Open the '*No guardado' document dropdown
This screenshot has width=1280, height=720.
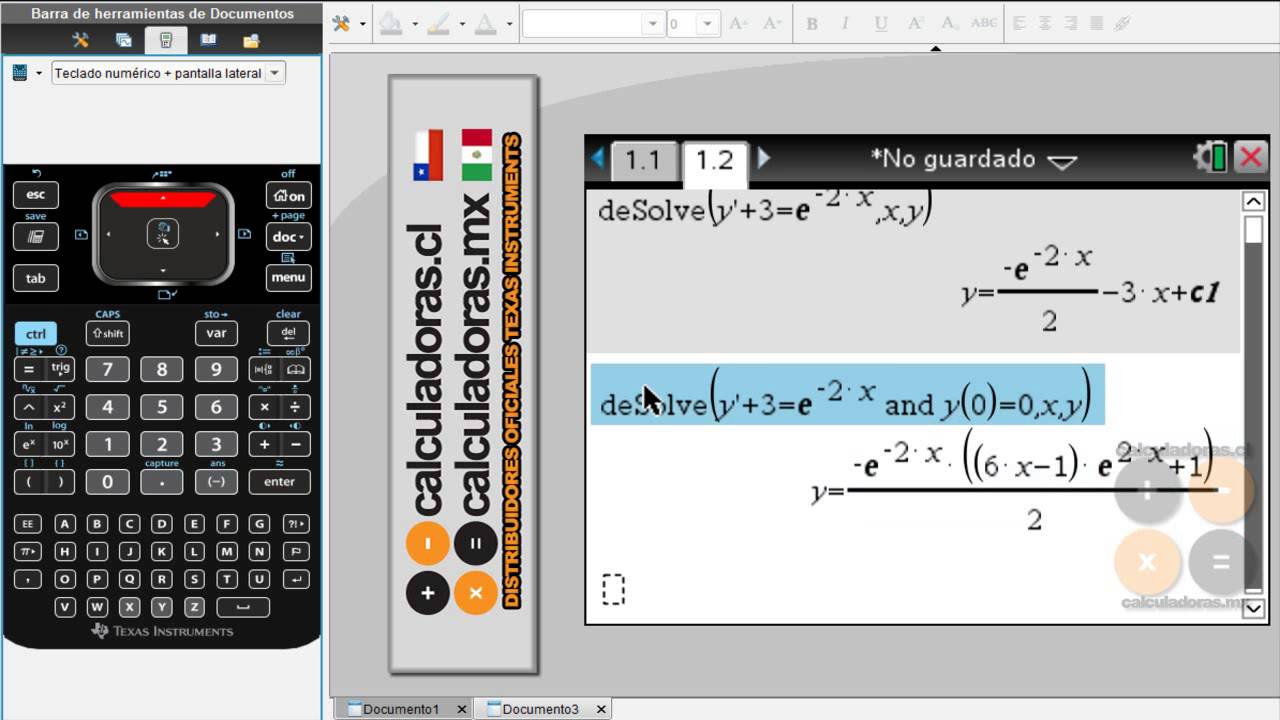pos(973,159)
